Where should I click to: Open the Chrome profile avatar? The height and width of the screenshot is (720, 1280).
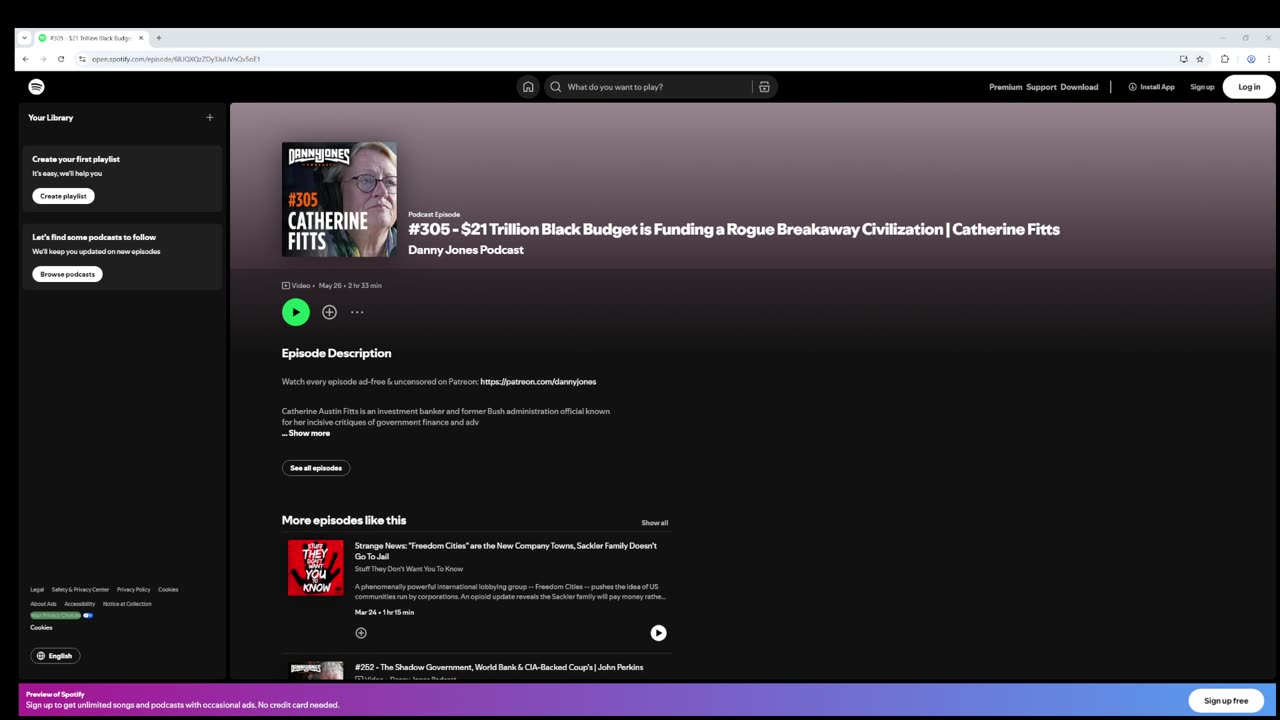pos(1251,59)
